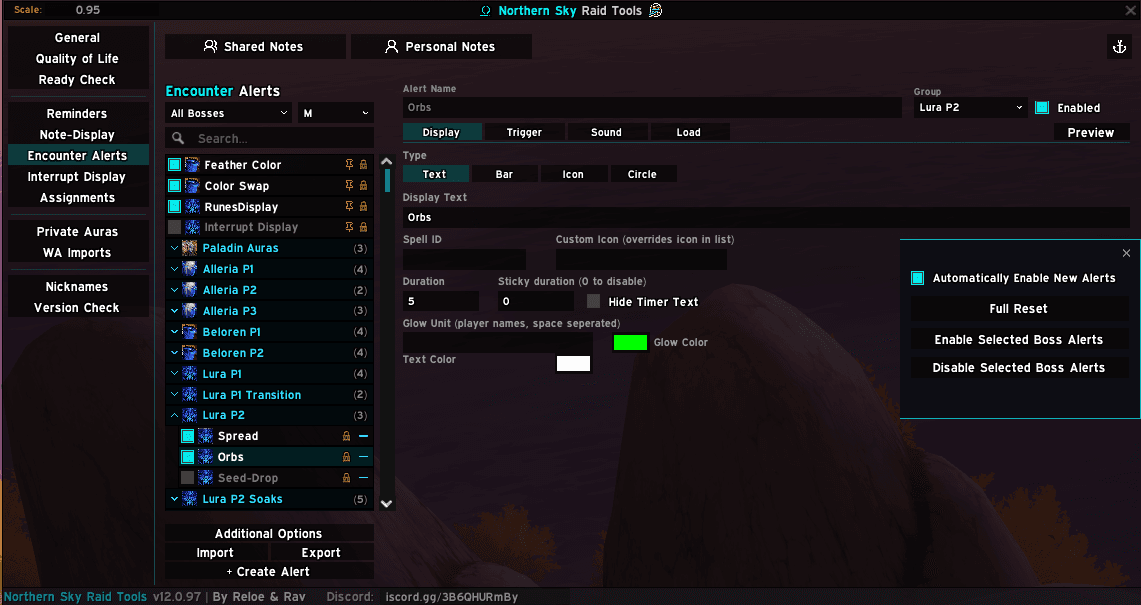The width and height of the screenshot is (1141, 605).
Task: Click the Lura P1 boss icon
Action: [x=189, y=374]
